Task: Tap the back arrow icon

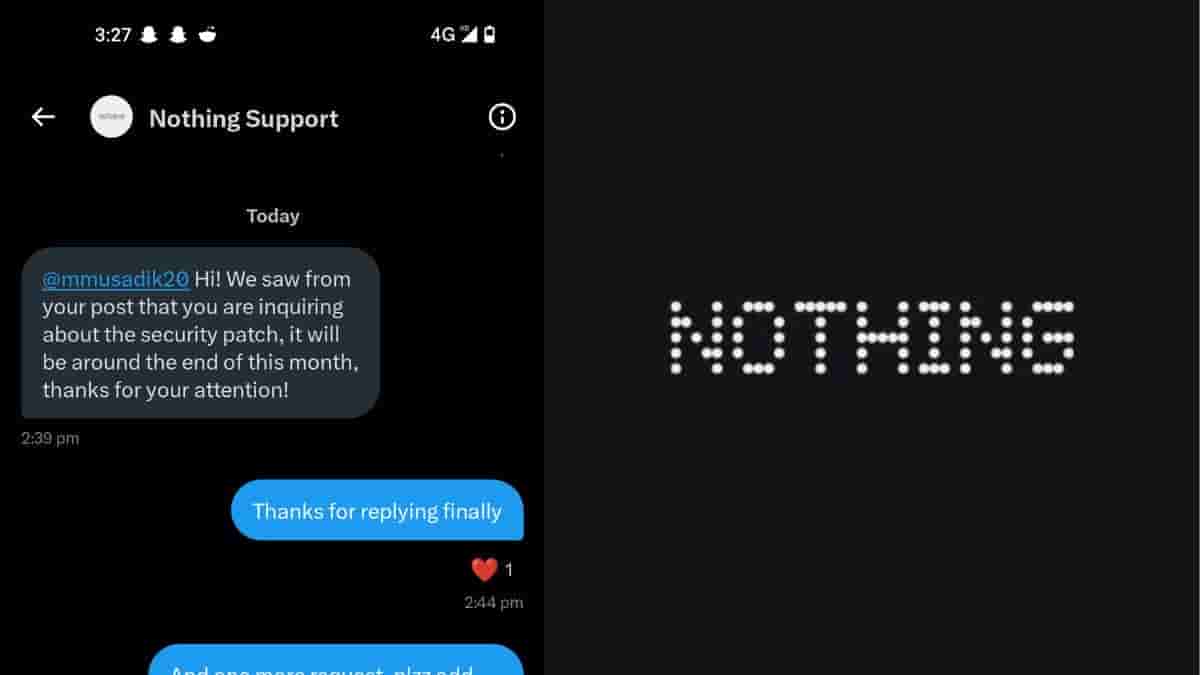Action: [43, 117]
